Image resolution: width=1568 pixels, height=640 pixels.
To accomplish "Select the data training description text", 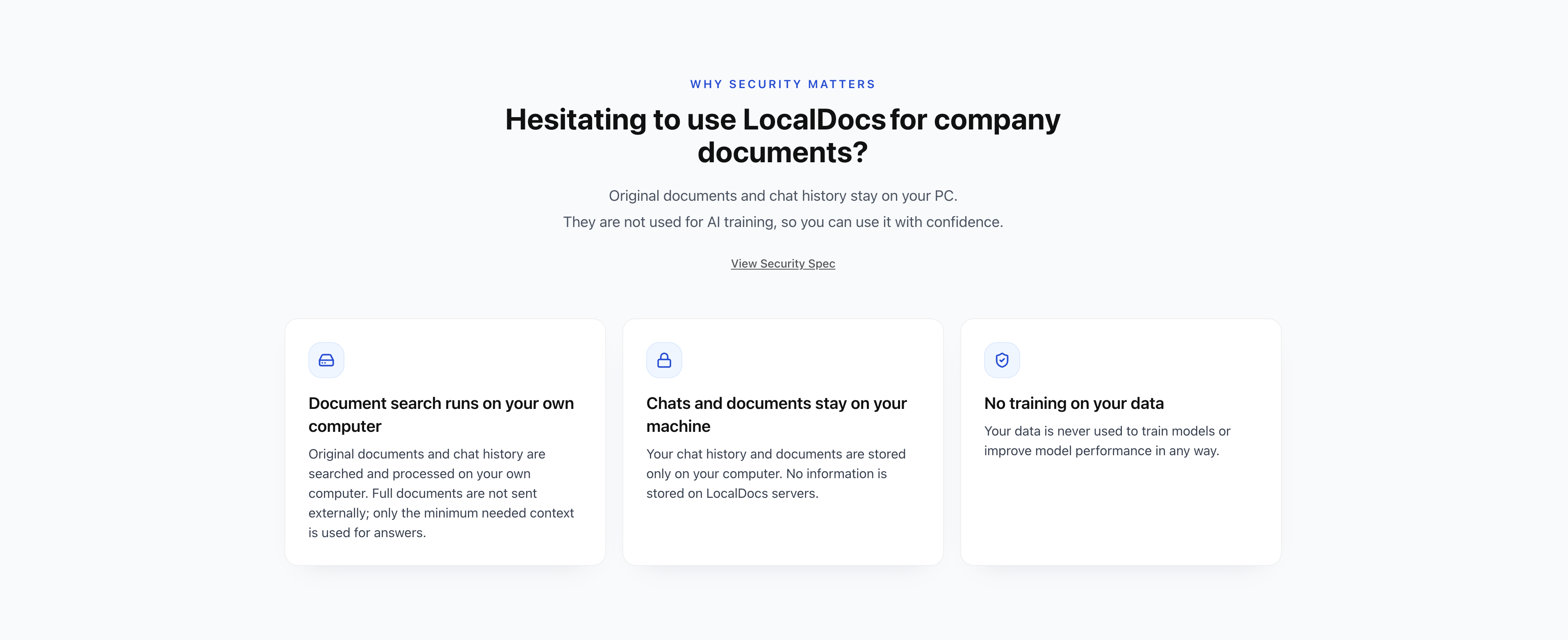I will 1108,440.
